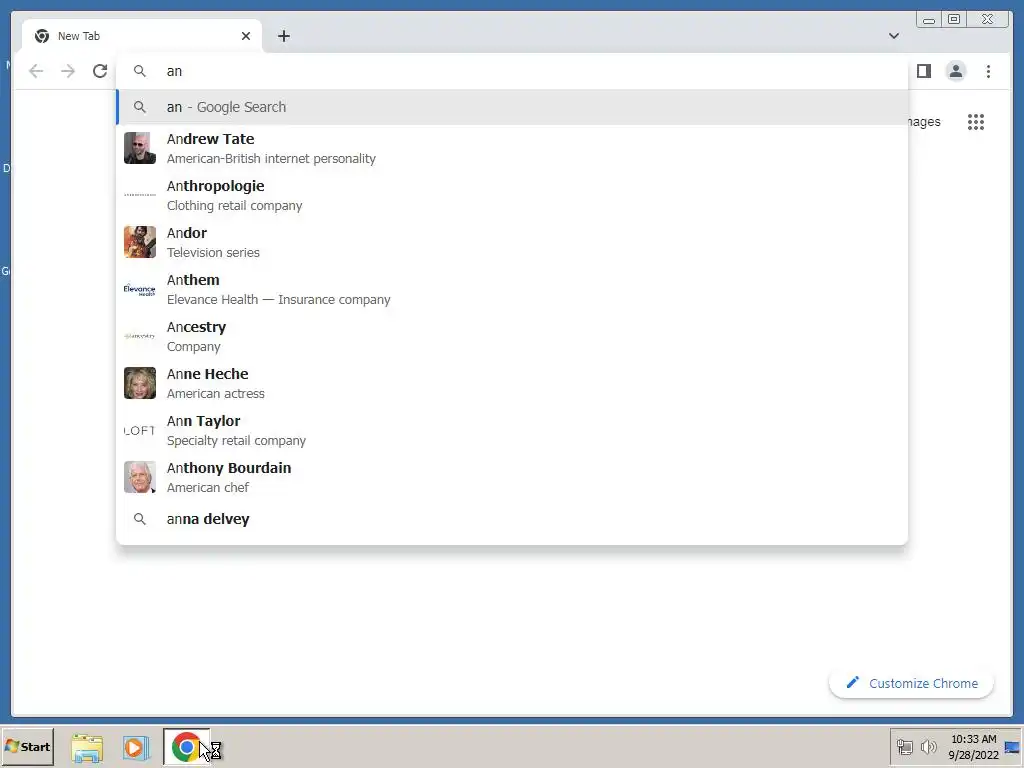Click in the address bar text field
1024x768 pixels.
[x=512, y=71]
